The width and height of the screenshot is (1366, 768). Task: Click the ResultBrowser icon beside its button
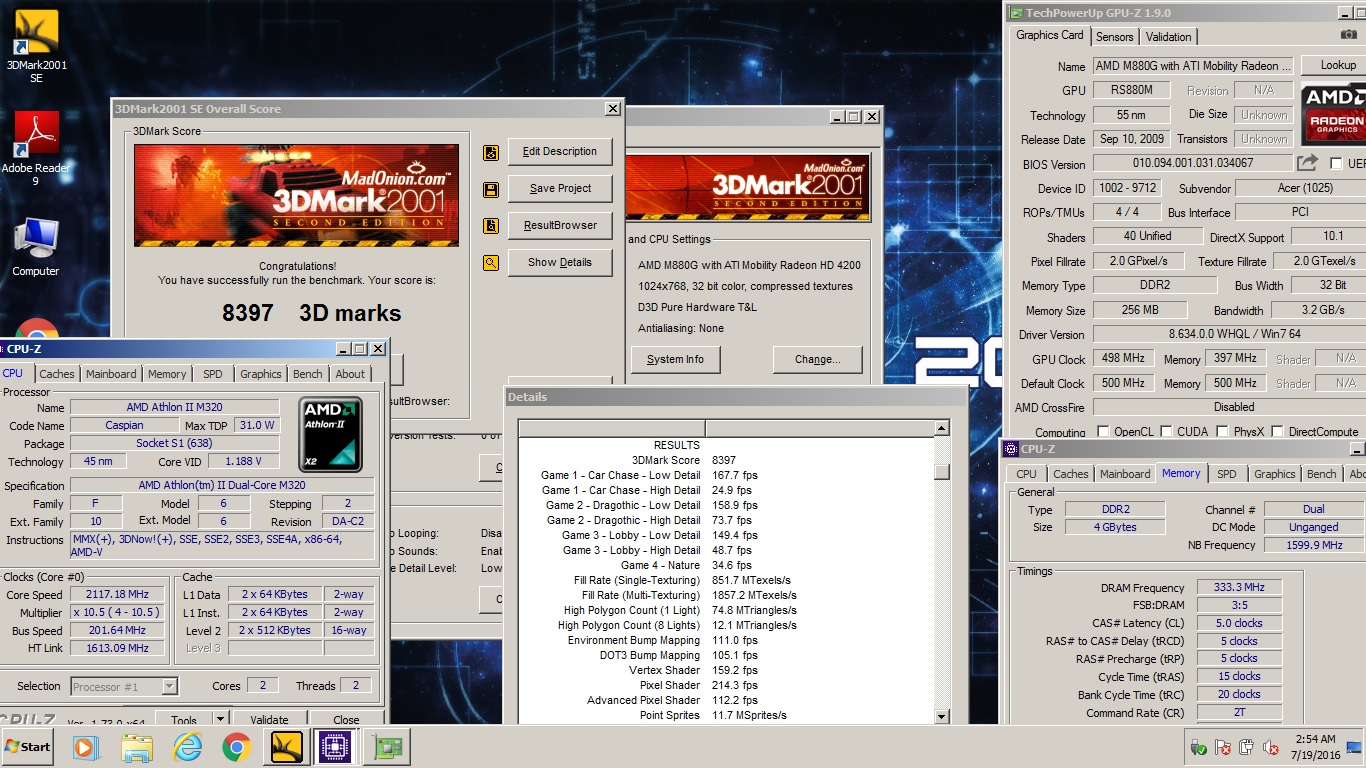pyautogui.click(x=491, y=226)
